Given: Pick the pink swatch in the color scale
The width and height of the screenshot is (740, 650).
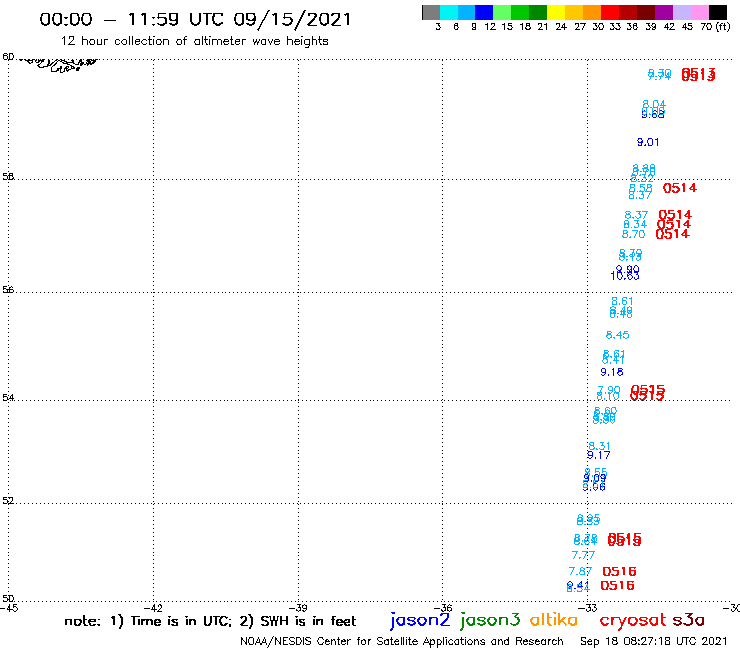Looking at the screenshot, I should pos(699,12).
